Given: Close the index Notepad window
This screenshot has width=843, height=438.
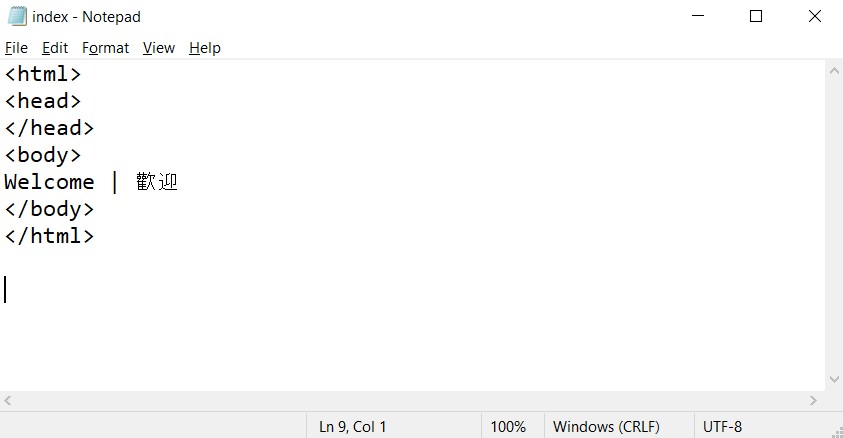Looking at the screenshot, I should coord(815,16).
